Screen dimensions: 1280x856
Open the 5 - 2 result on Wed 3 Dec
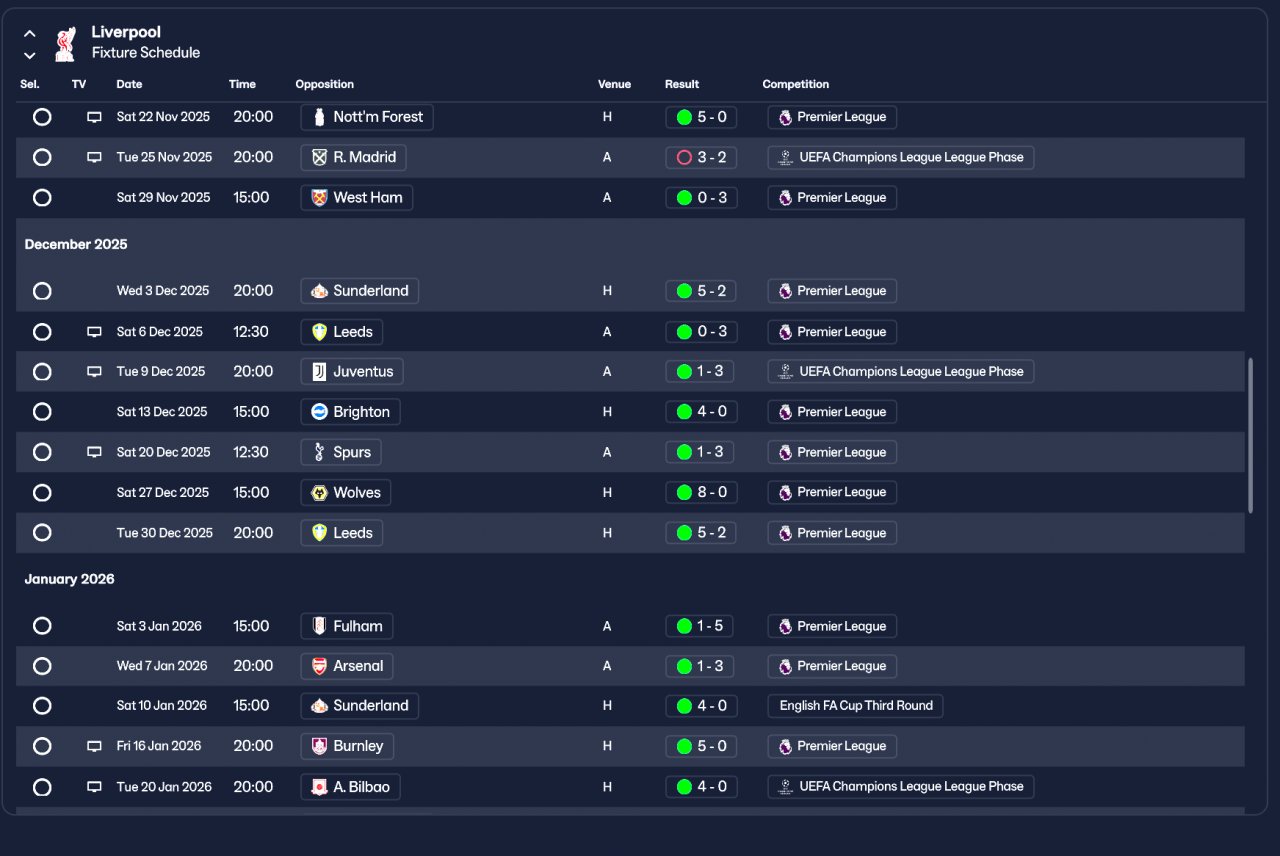(x=701, y=291)
